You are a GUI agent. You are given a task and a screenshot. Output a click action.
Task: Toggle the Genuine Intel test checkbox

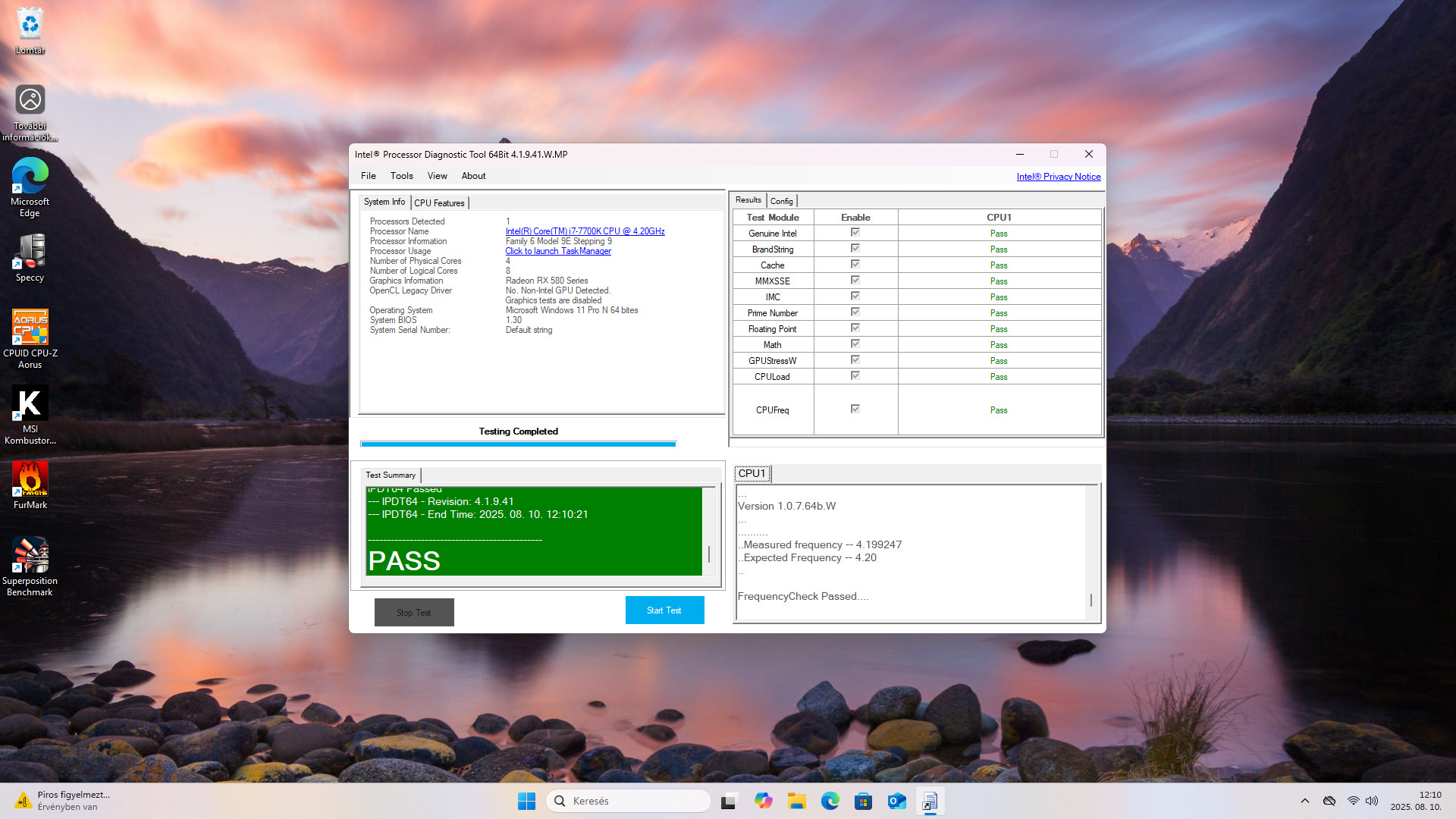[855, 233]
